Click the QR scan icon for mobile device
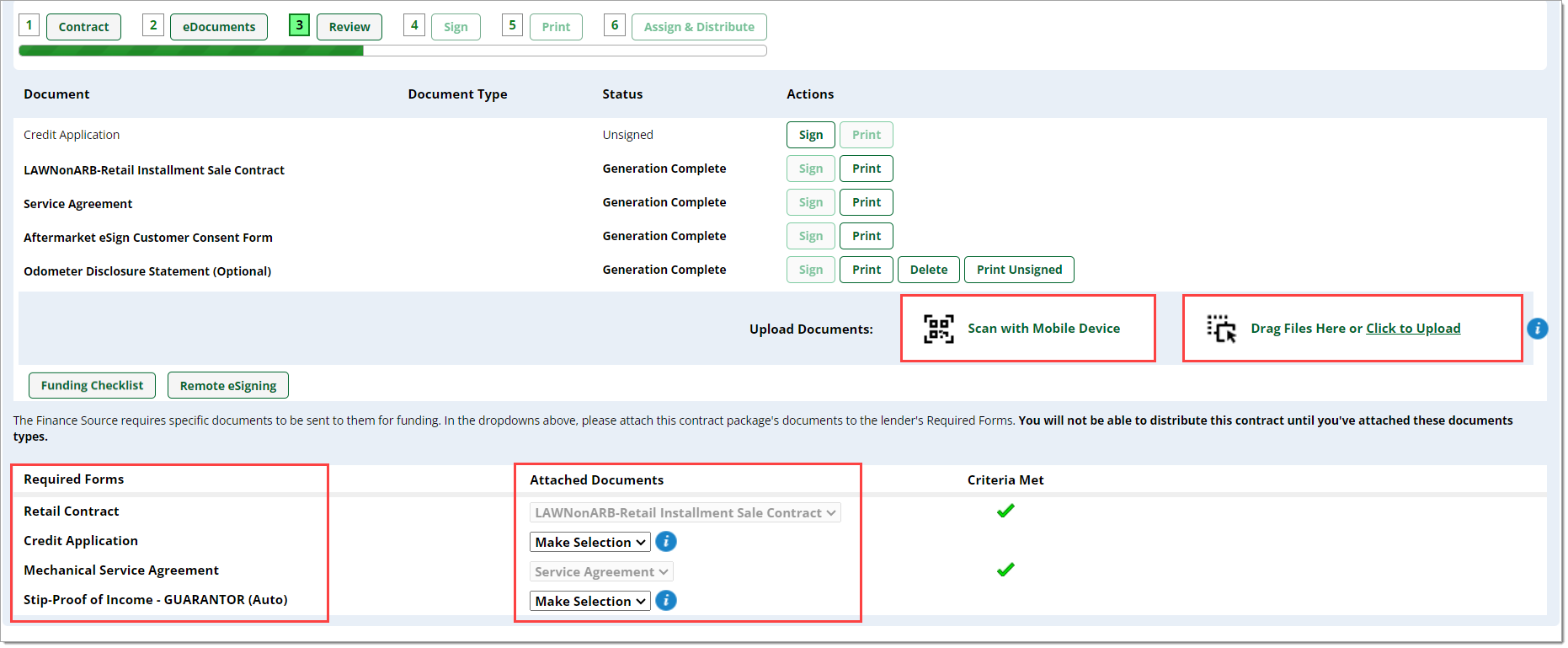This screenshot has width=1568, height=648. (x=938, y=329)
